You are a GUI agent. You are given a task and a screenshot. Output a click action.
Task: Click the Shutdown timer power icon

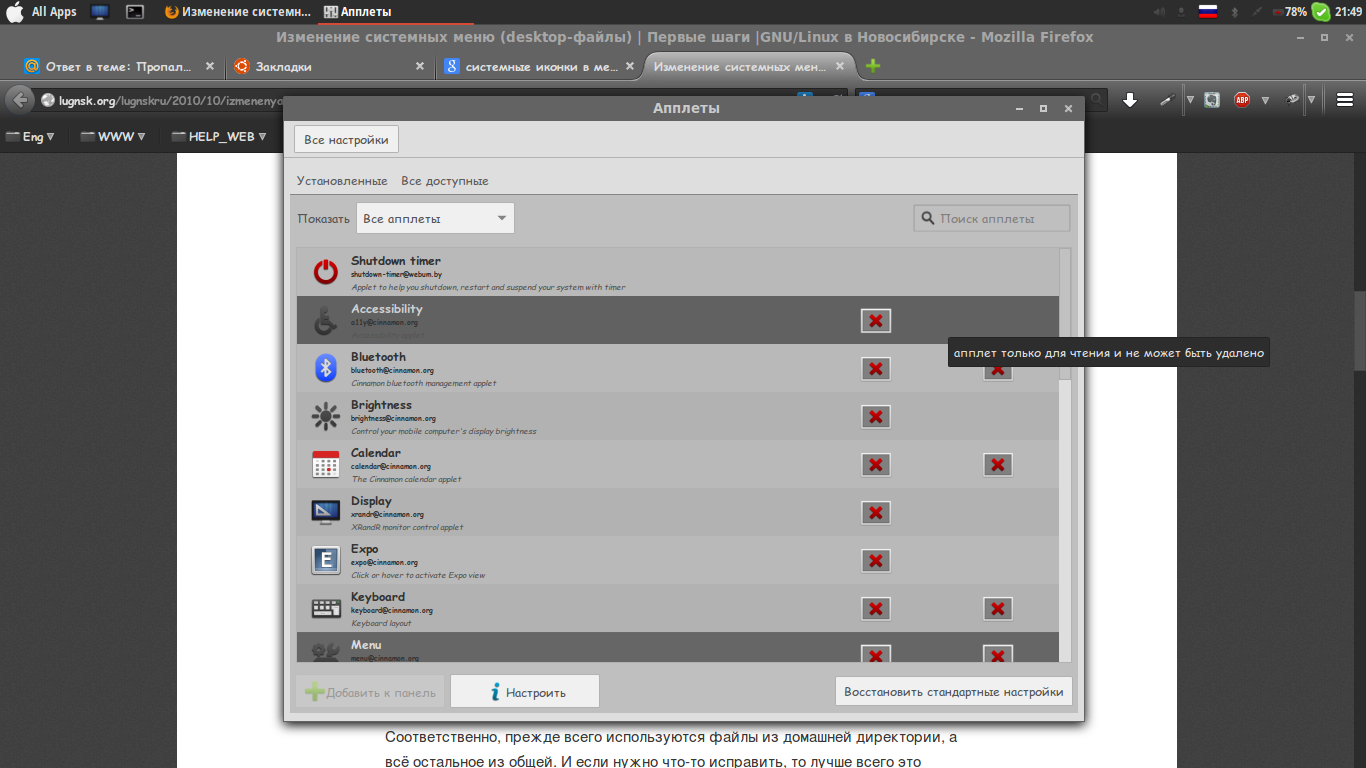click(326, 272)
